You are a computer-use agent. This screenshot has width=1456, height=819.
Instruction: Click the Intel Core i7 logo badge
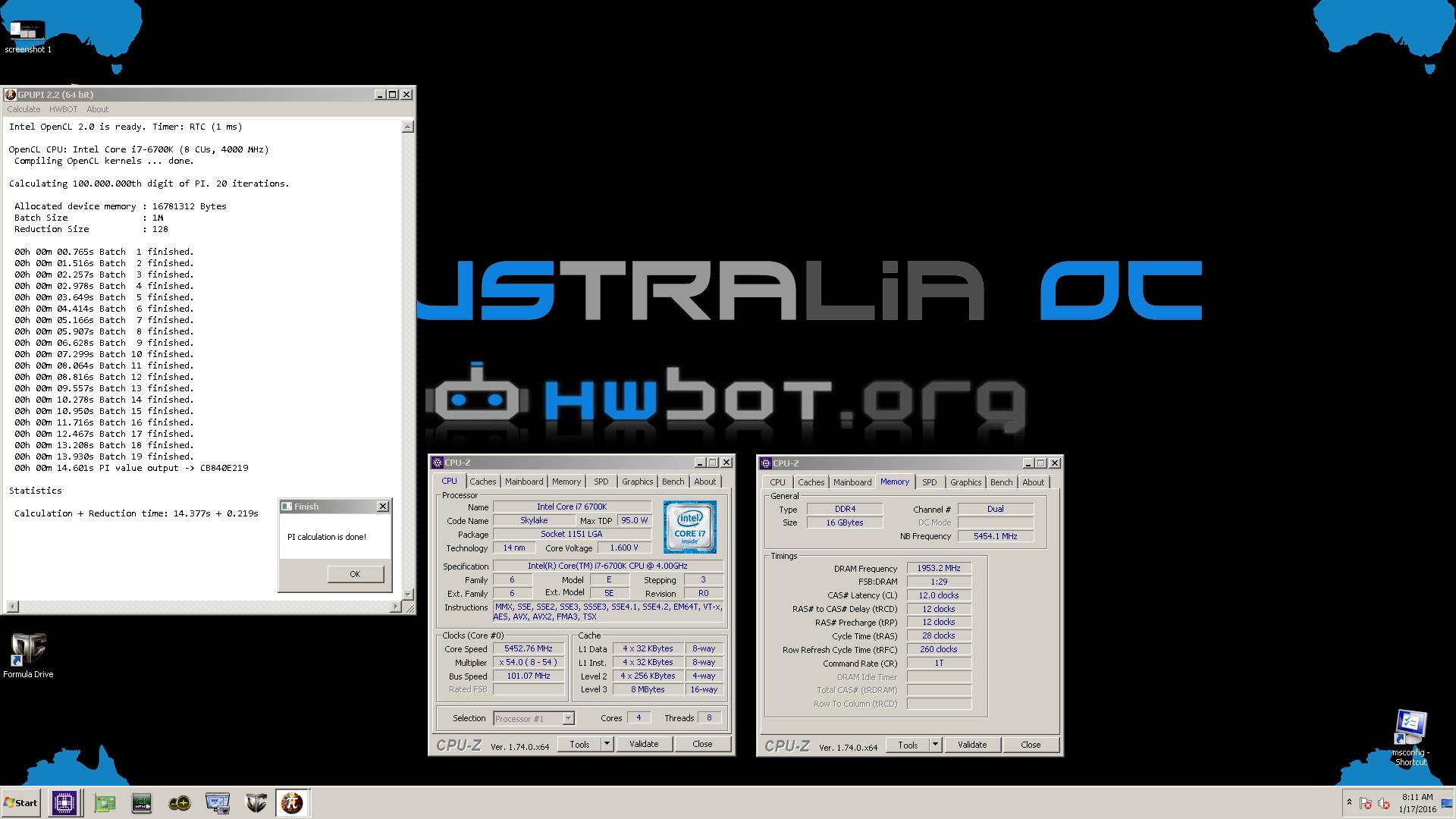pos(689,526)
